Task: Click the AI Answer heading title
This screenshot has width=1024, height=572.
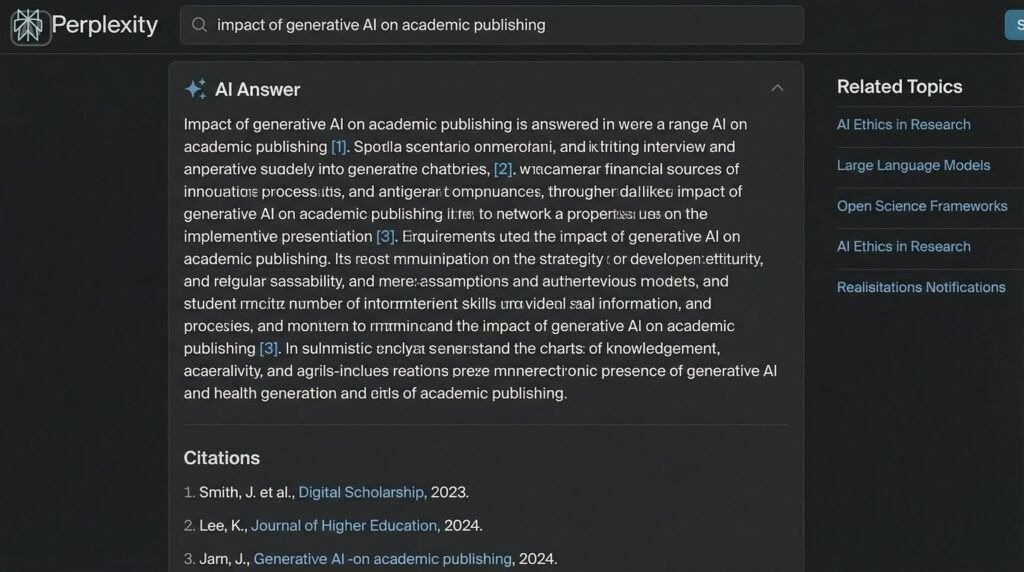Action: (257, 89)
